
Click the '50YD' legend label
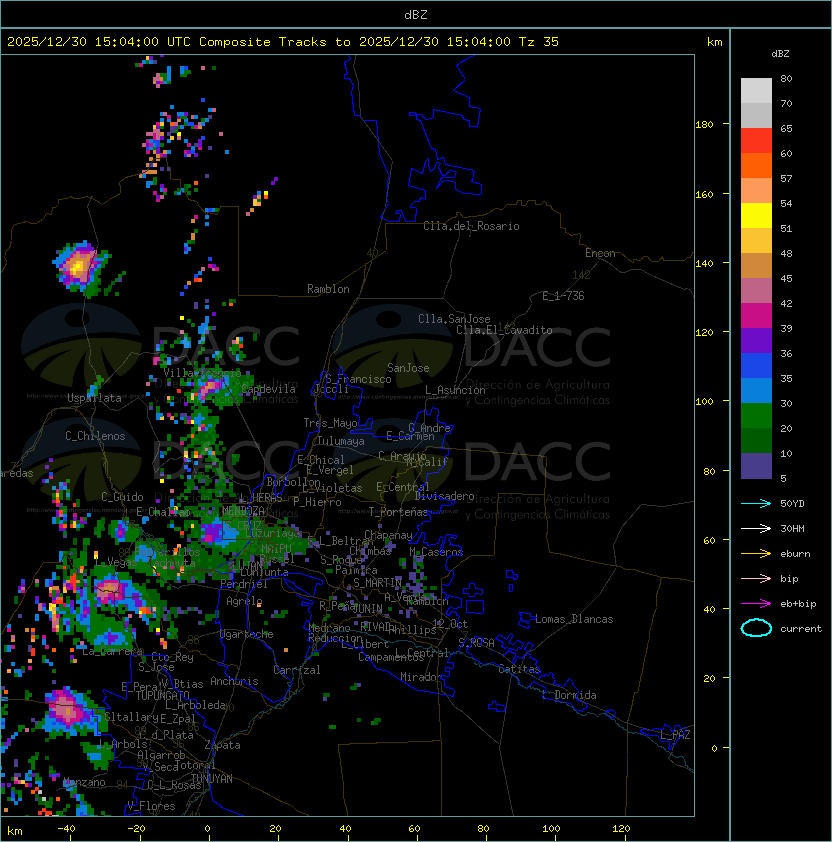(x=792, y=503)
